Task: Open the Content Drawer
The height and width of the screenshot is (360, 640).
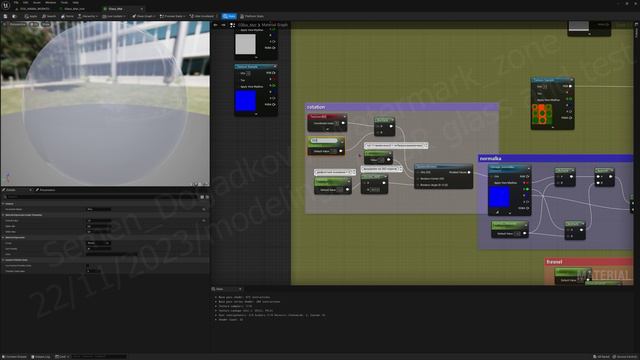Action: tap(14, 357)
